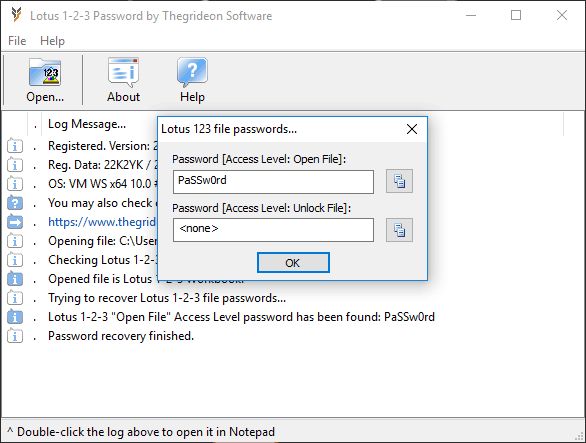Copy the Open File password to clipboard

(399, 181)
